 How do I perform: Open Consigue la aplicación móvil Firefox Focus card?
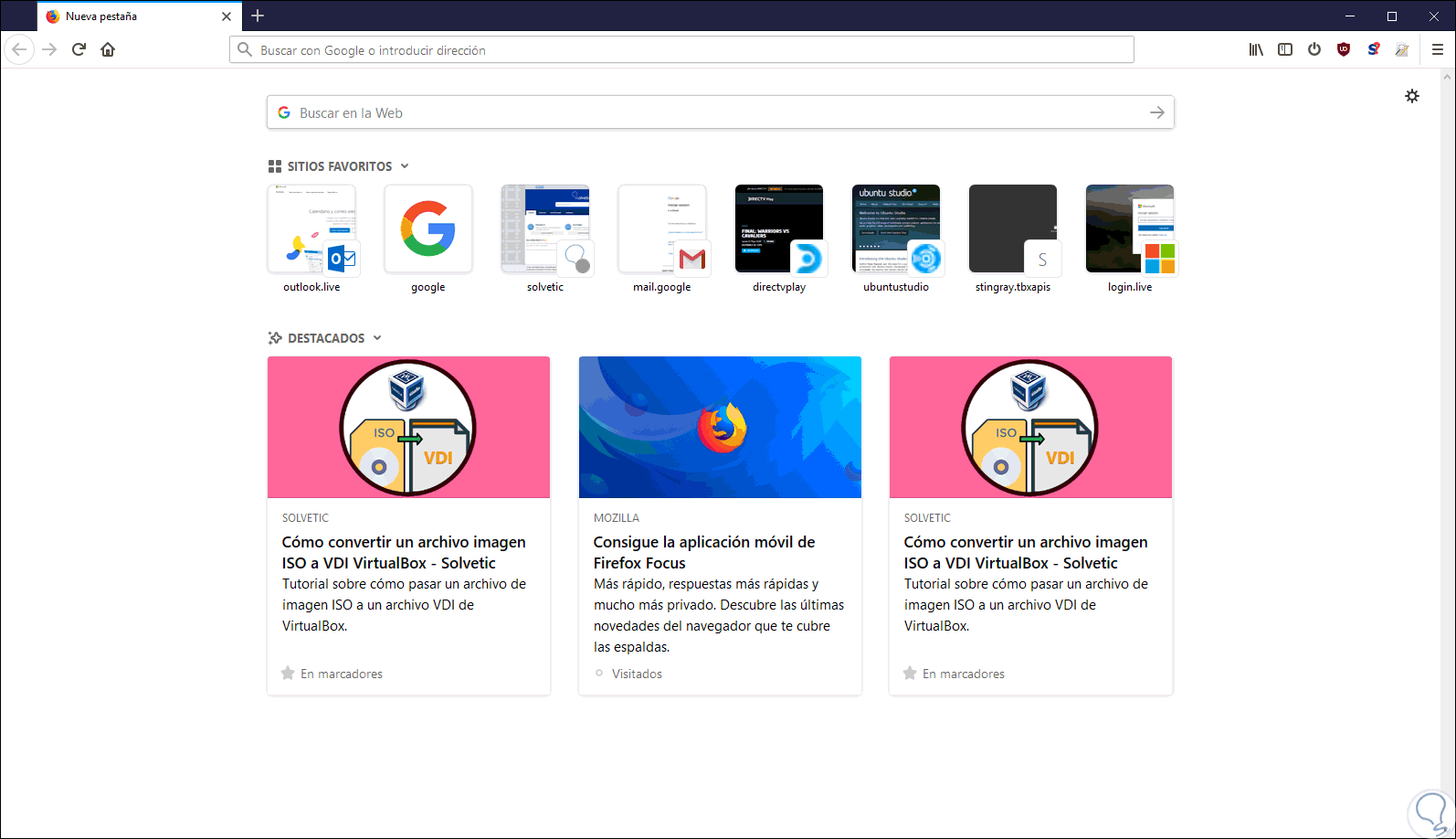[720, 526]
